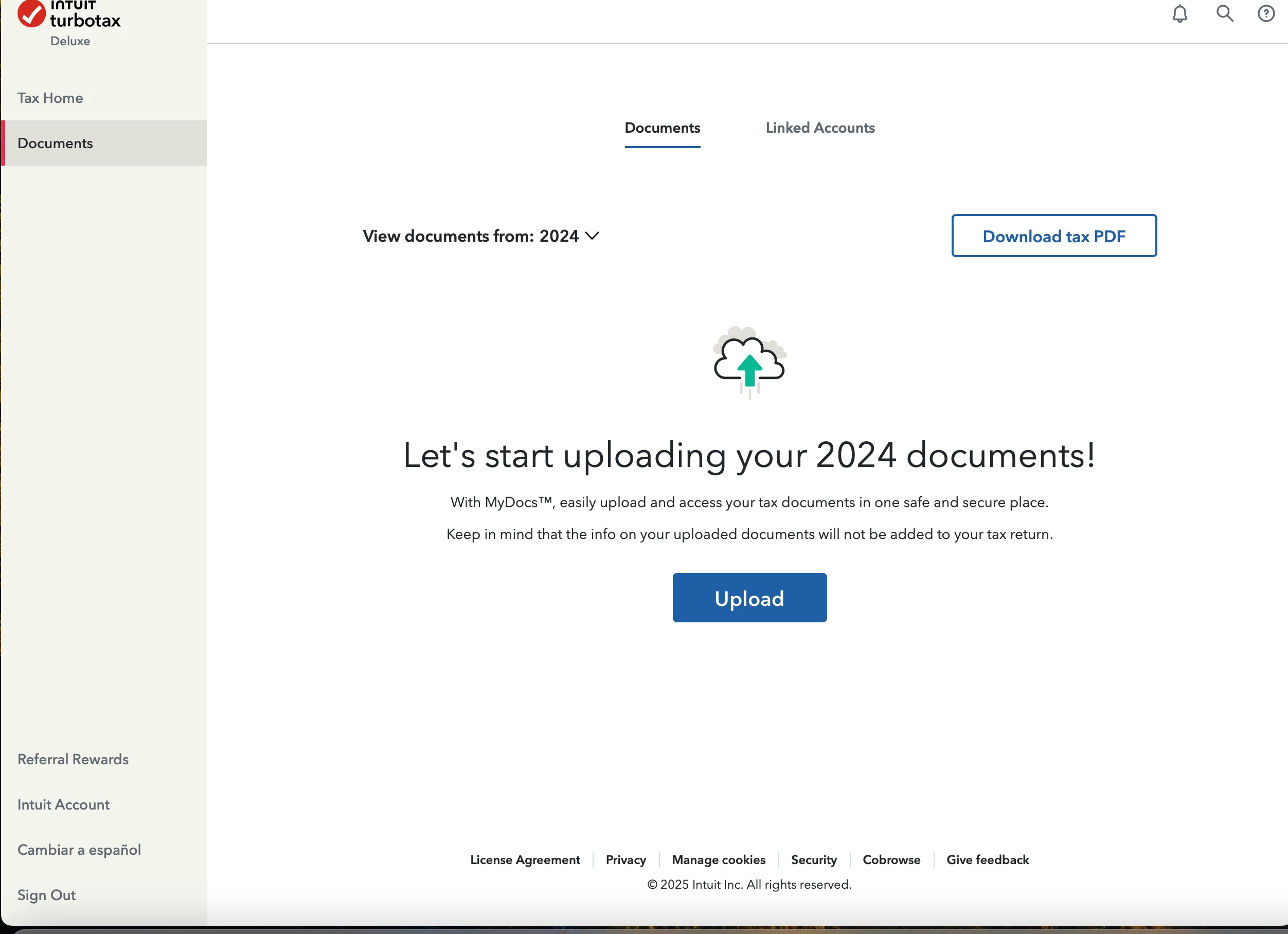Click the TurboTax checkmark logo

[x=31, y=13]
